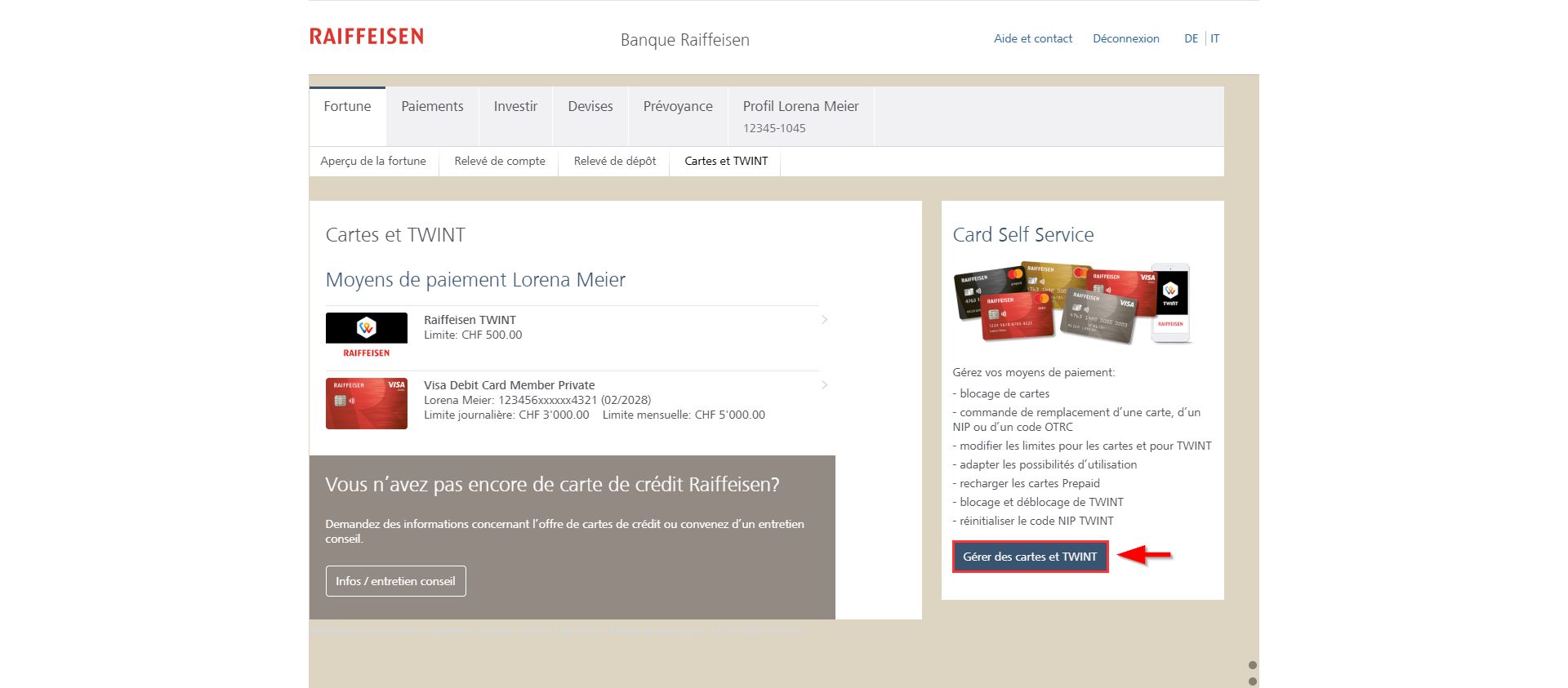Click the Raiffeisen logo
1568x688 pixels.
coord(366,37)
